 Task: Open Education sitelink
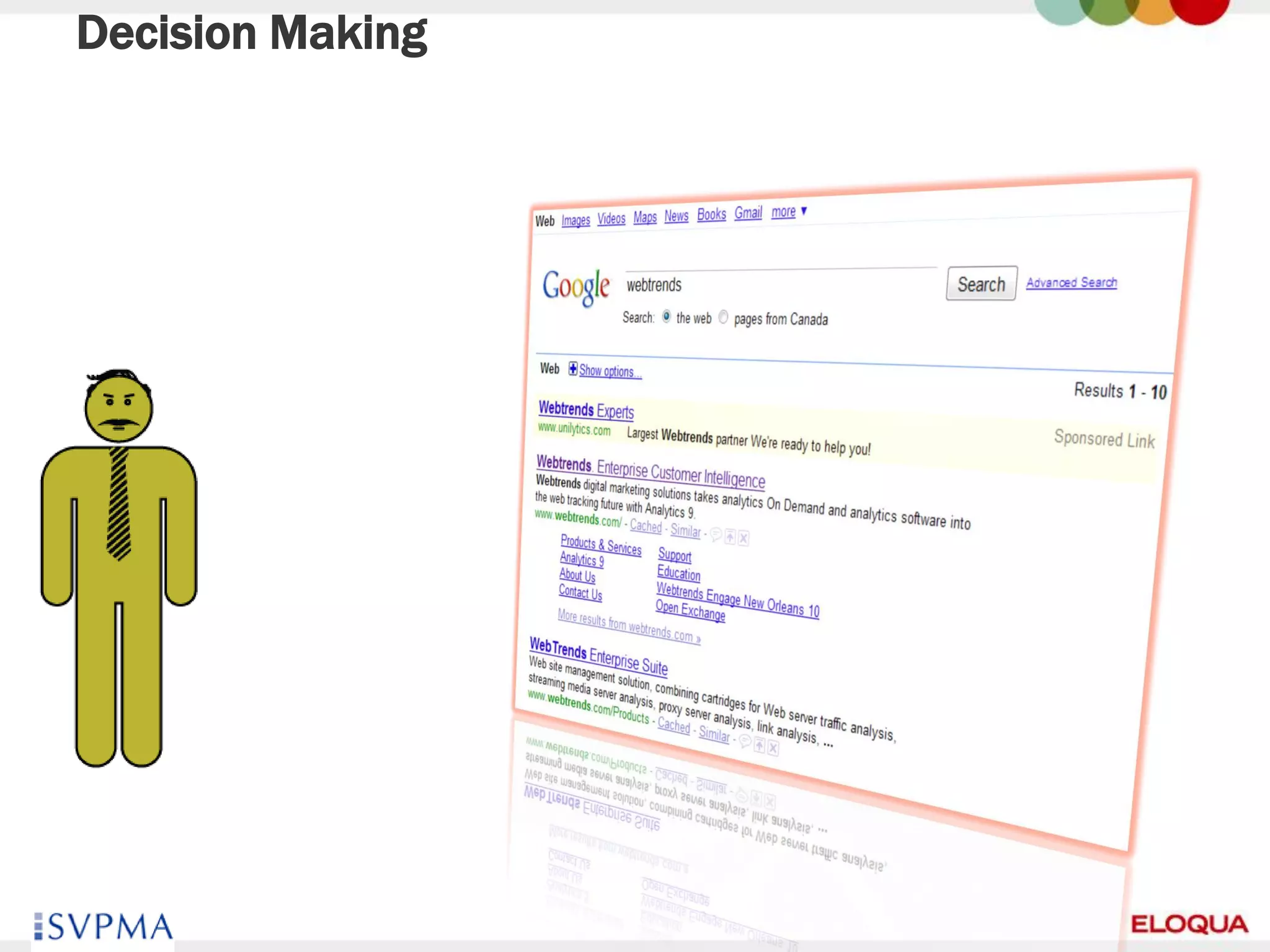(x=678, y=573)
